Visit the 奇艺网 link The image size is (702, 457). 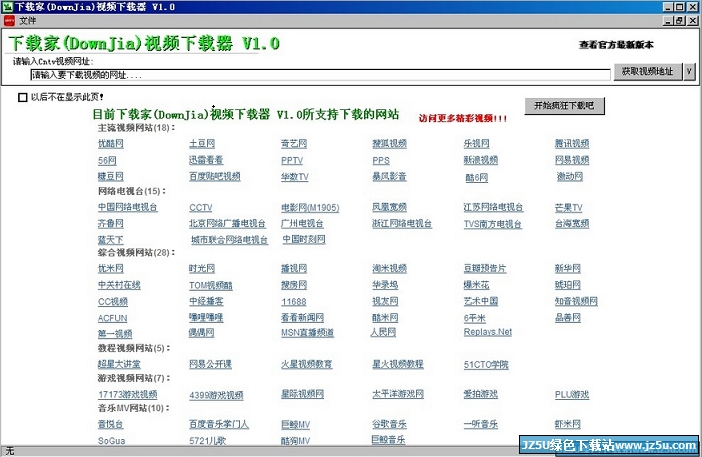click(x=294, y=144)
